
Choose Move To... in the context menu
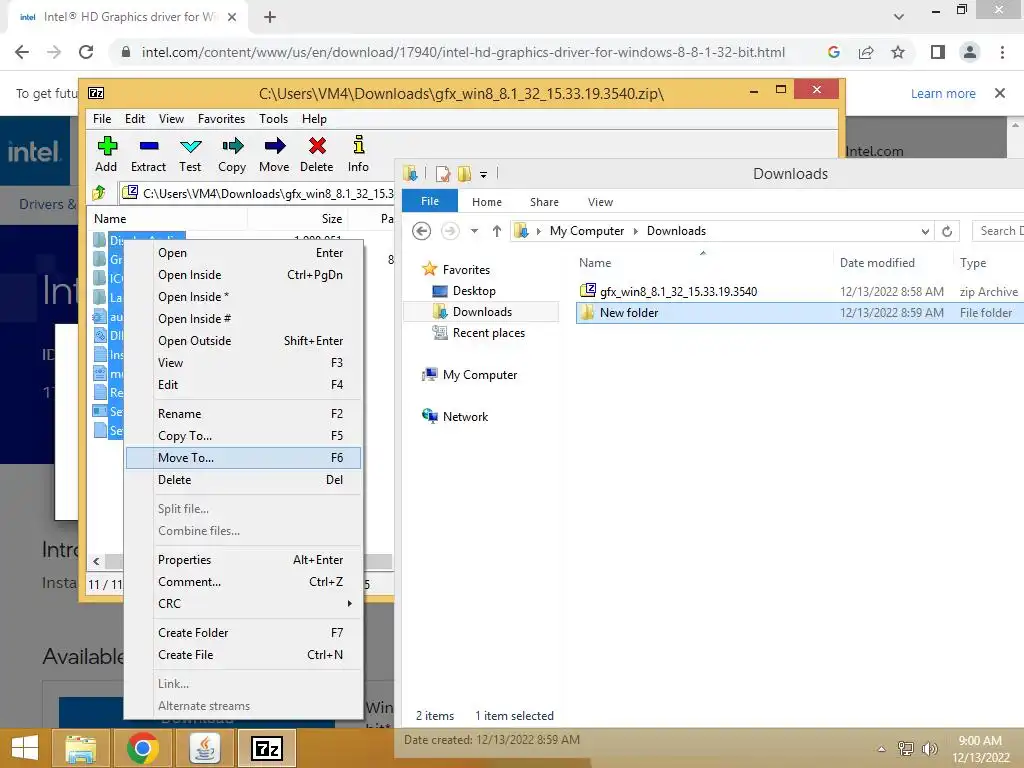(x=243, y=458)
